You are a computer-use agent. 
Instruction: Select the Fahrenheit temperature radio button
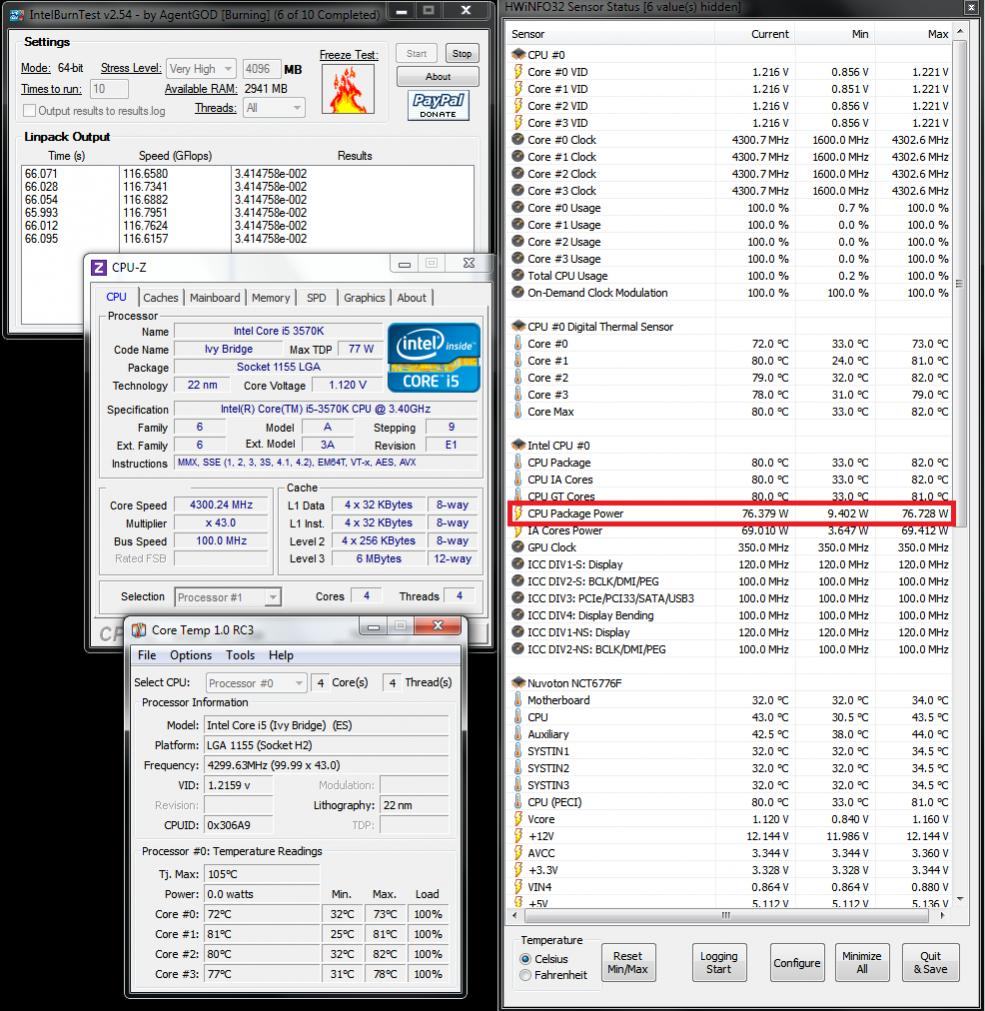click(x=525, y=975)
